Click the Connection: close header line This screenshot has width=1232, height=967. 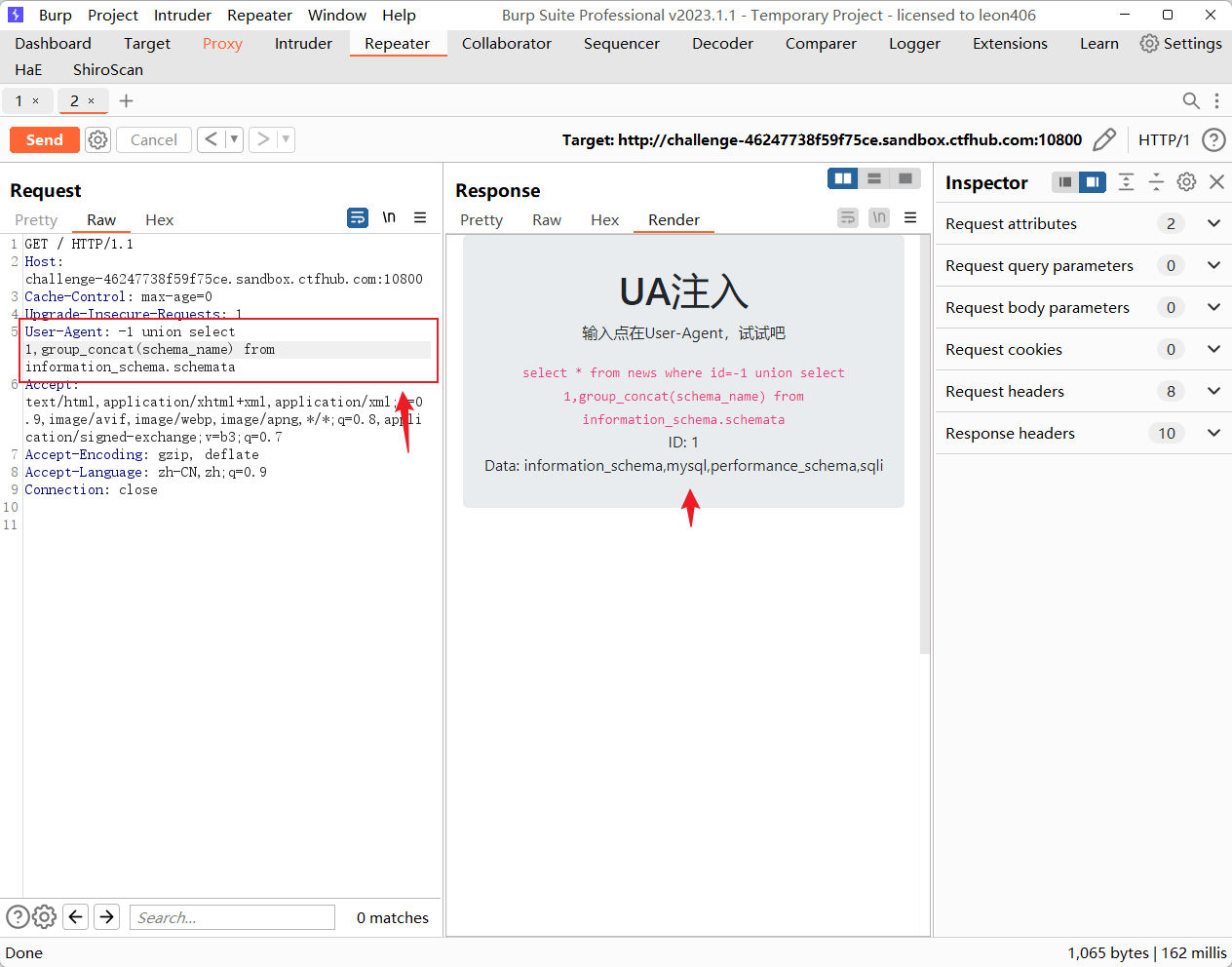(x=91, y=489)
